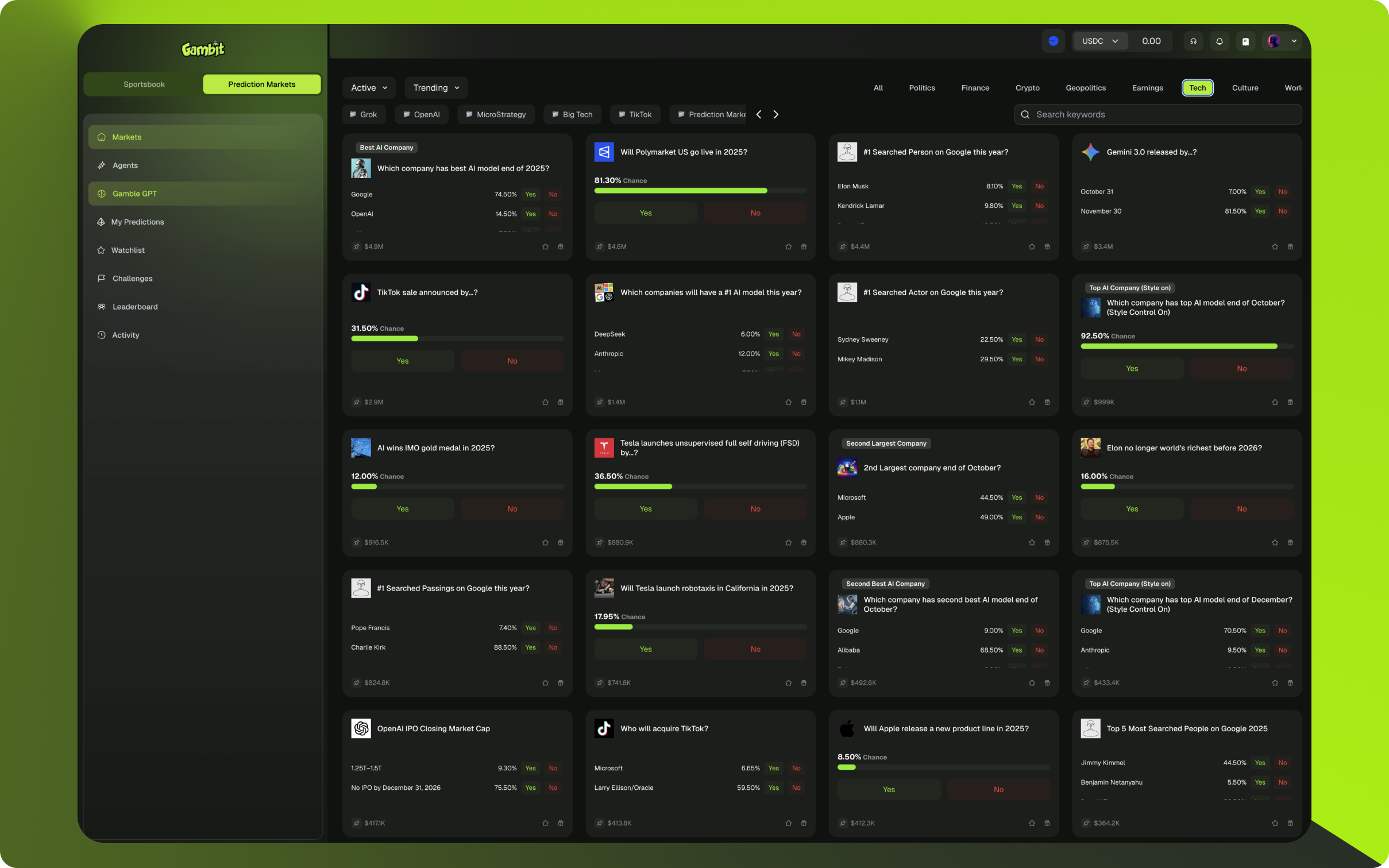Image resolution: width=1389 pixels, height=868 pixels.
Task: Open the user avatar profile
Action: tap(1274, 41)
